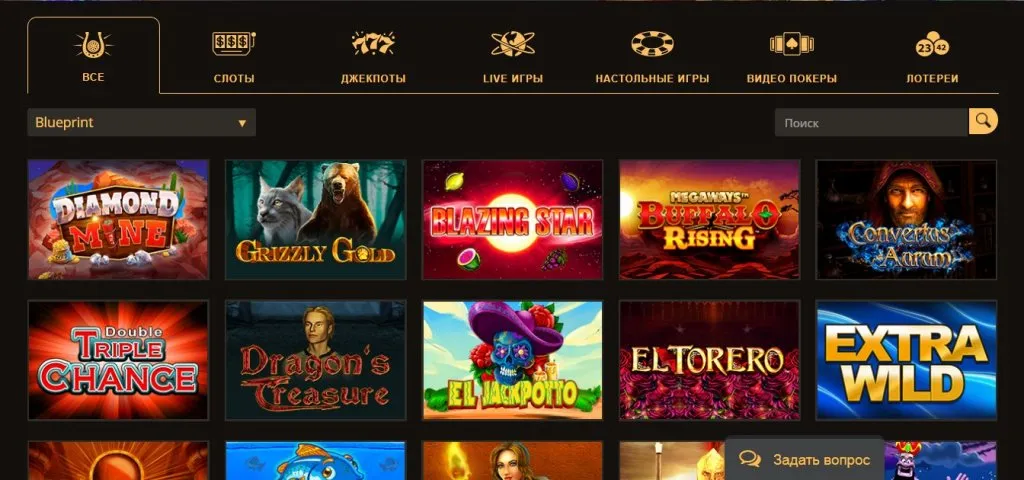Open the Grizzly Gold game
Viewport: 1024px width, 480px height.
click(x=315, y=219)
